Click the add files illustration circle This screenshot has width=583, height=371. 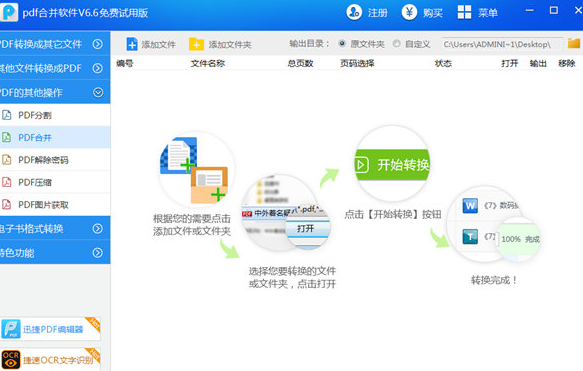196,170
